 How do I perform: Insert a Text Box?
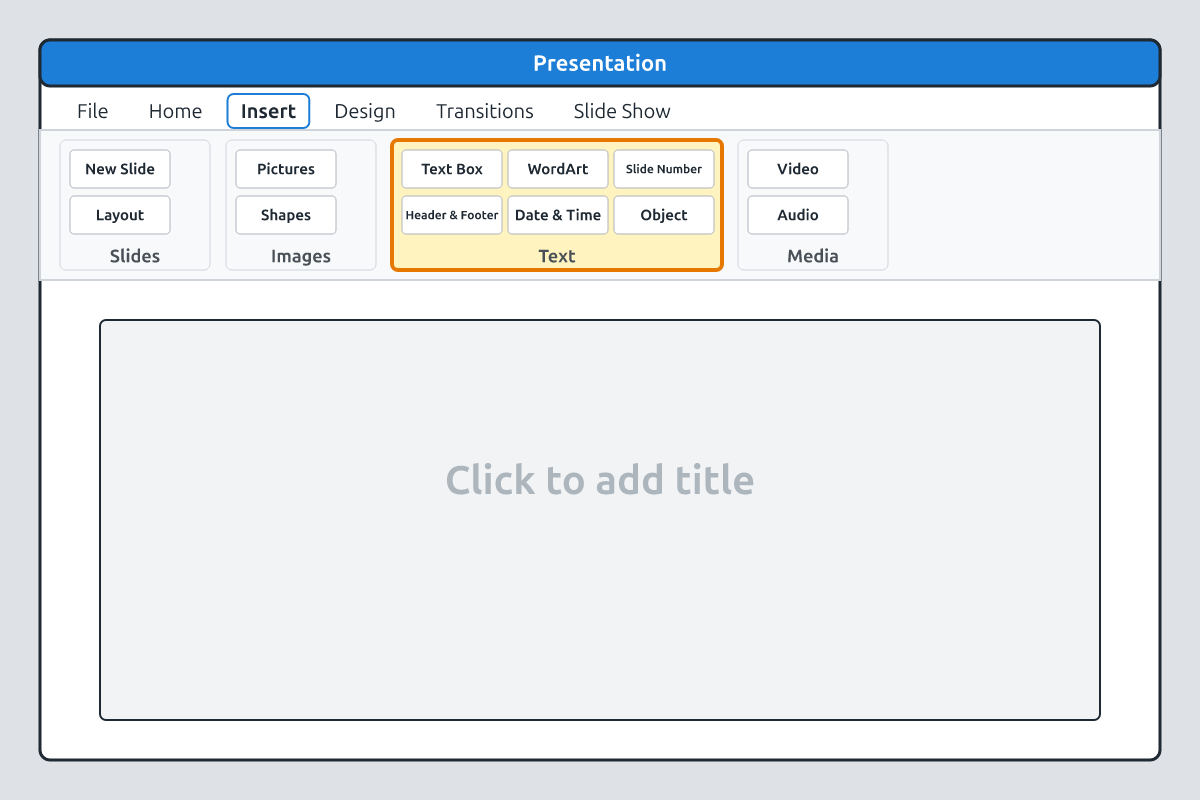(452, 169)
